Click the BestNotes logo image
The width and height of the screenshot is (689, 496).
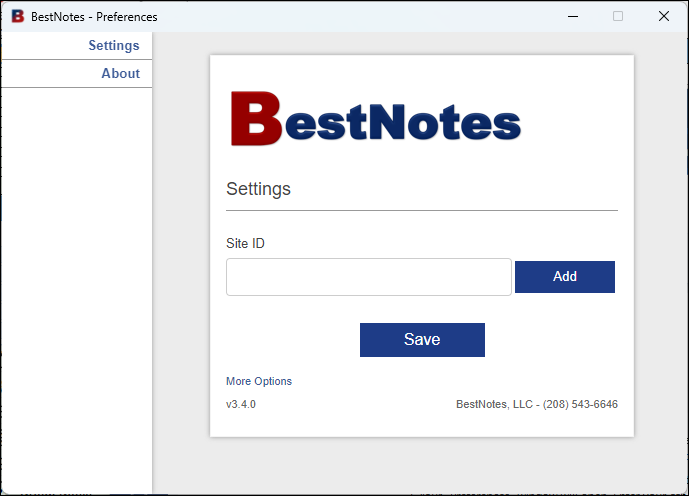point(376,119)
